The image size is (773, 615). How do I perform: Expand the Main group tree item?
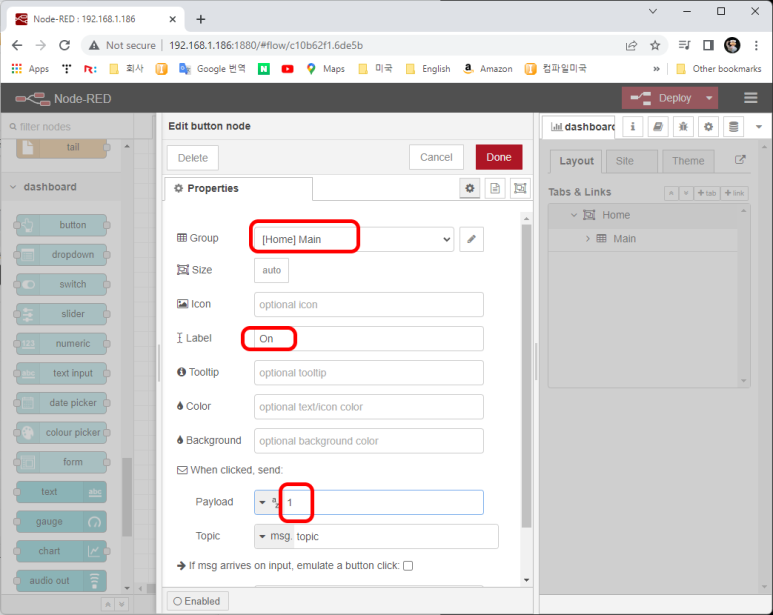click(x=588, y=239)
